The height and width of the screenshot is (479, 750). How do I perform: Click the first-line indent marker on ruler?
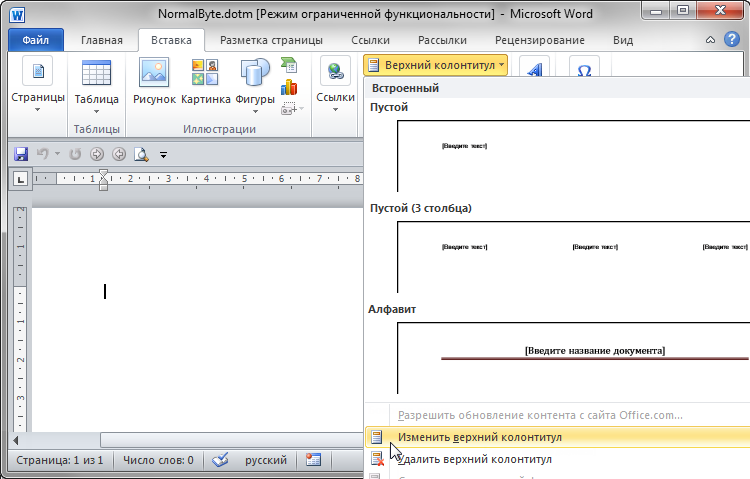(x=103, y=173)
